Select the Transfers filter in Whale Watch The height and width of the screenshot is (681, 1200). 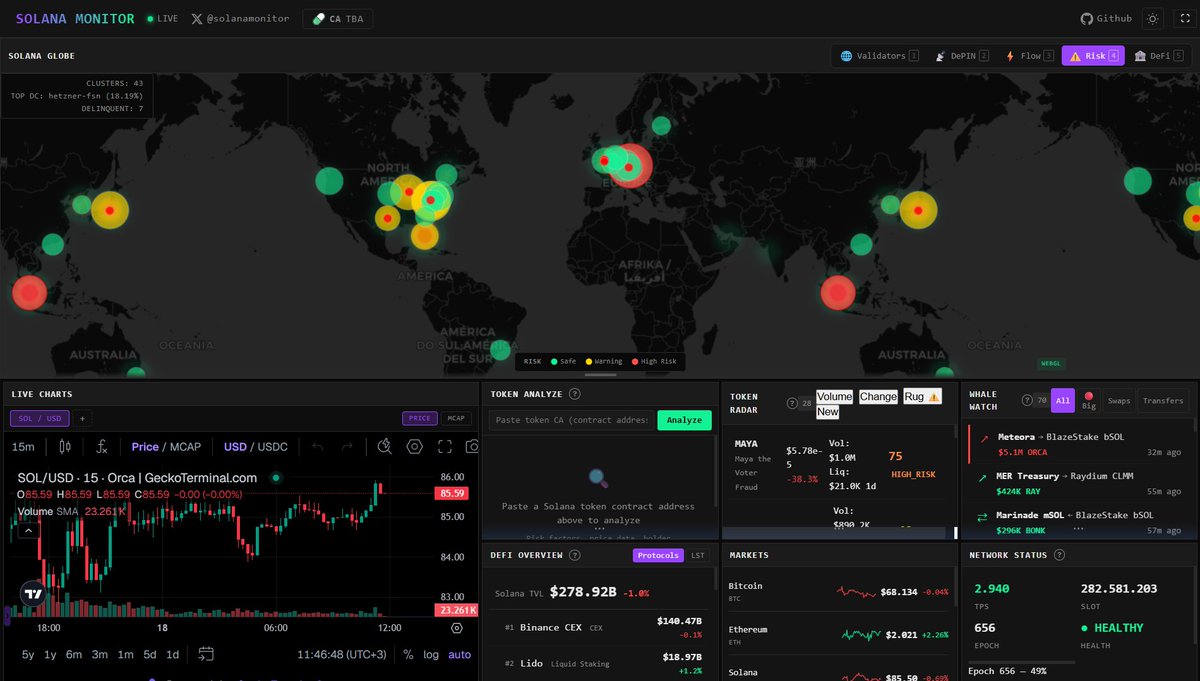(x=1163, y=400)
